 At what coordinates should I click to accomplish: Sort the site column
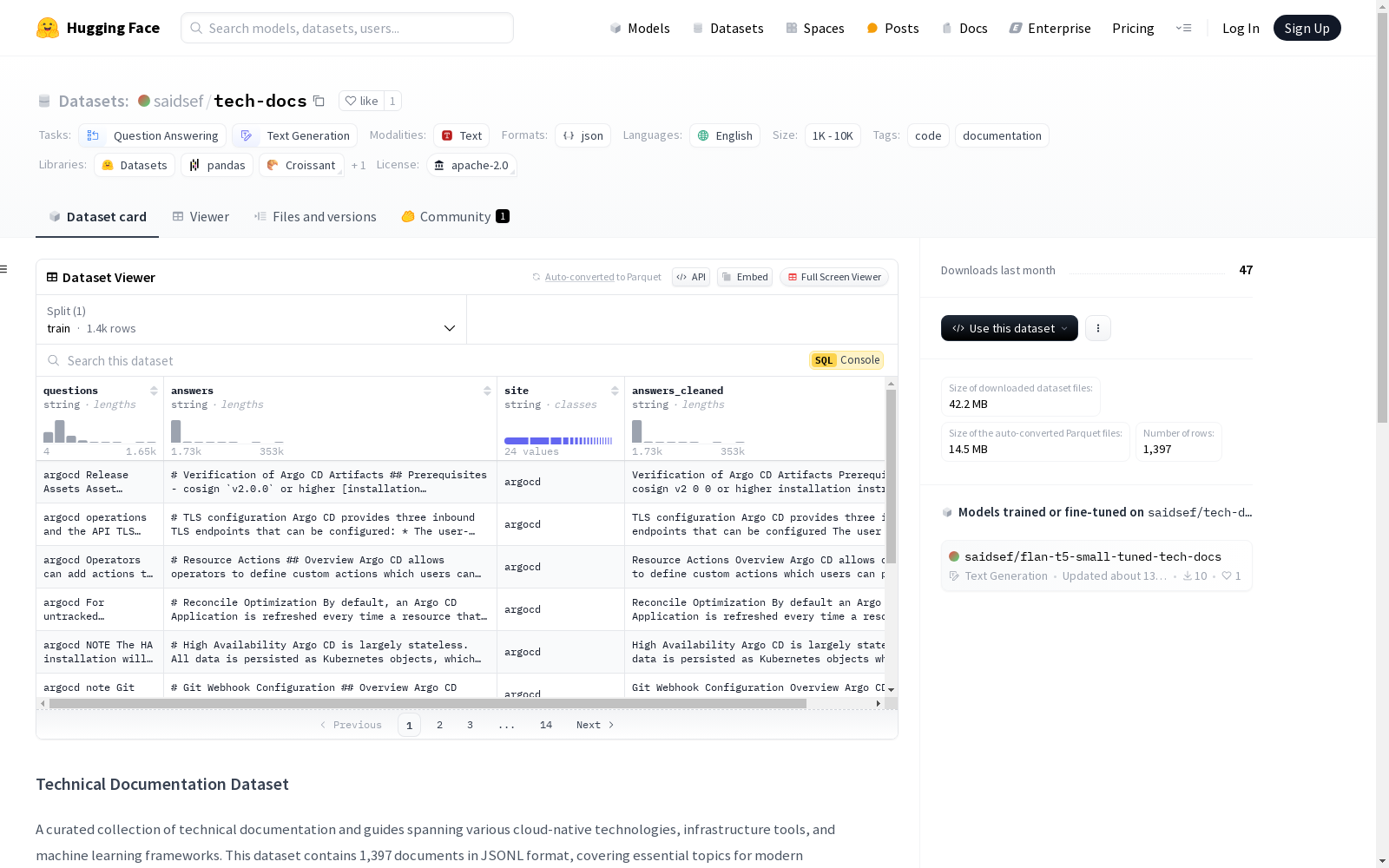[x=615, y=391]
